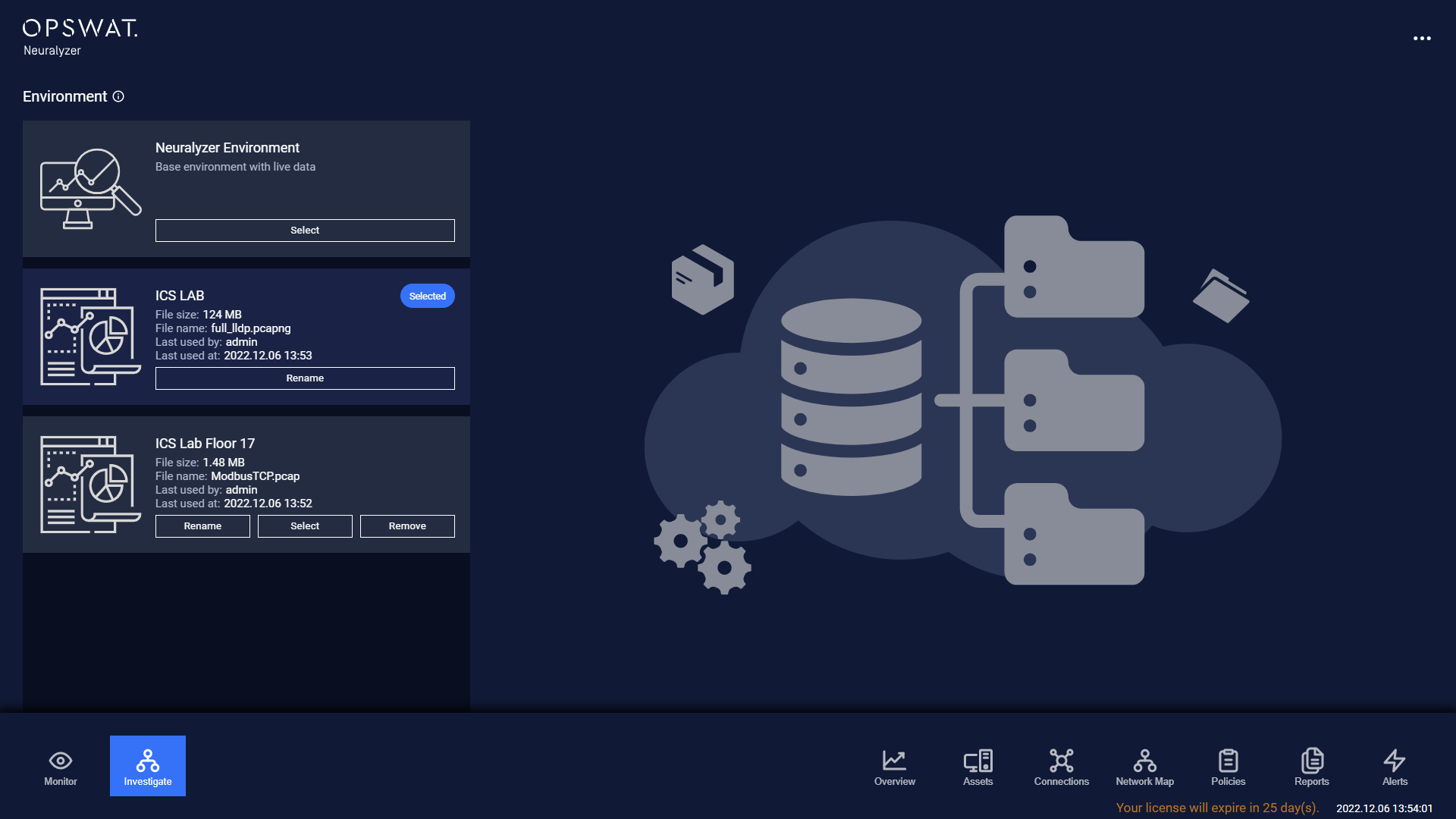
Task: Click the Environment heading
Action: click(65, 96)
